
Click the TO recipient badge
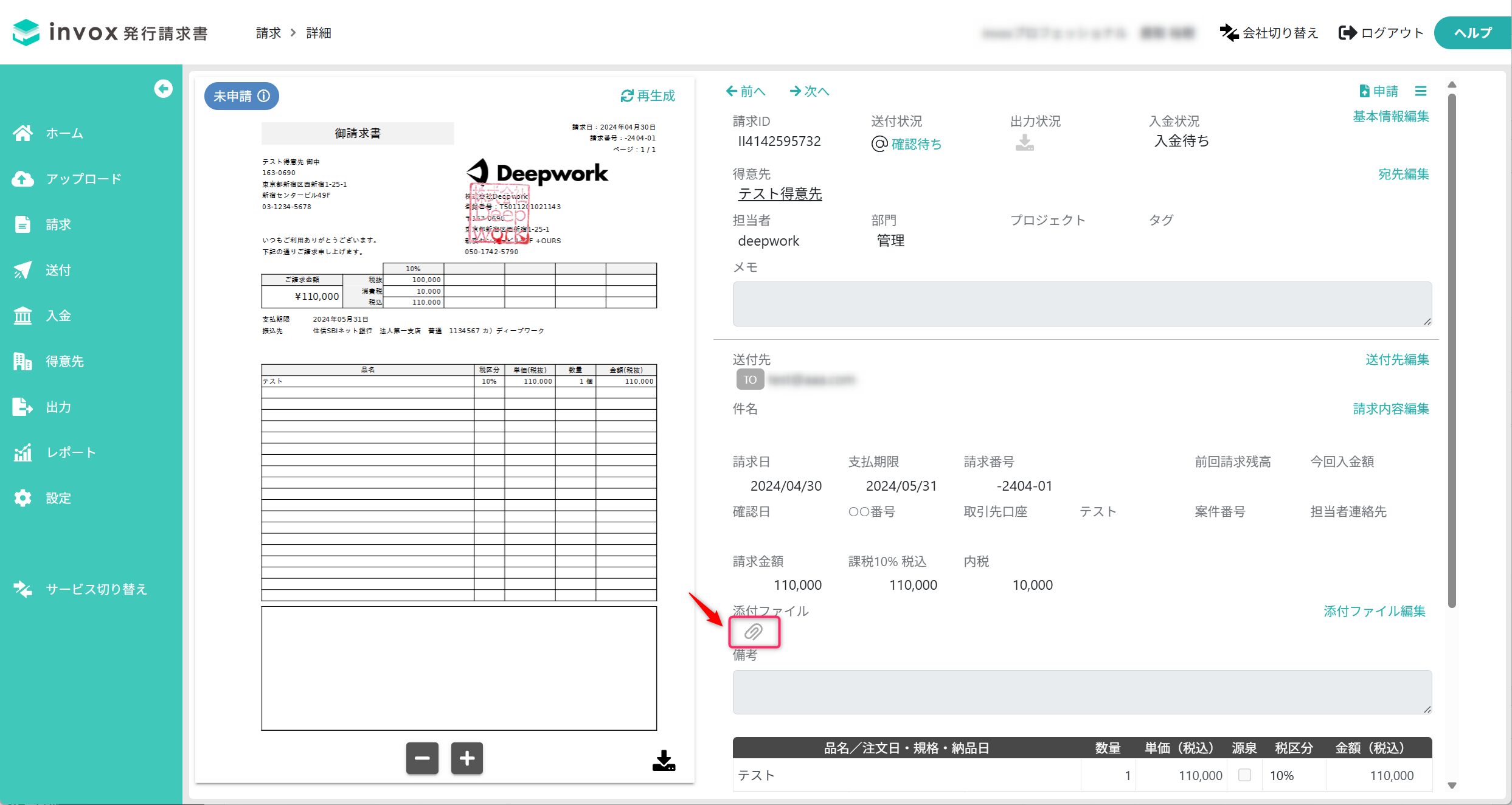click(750, 379)
